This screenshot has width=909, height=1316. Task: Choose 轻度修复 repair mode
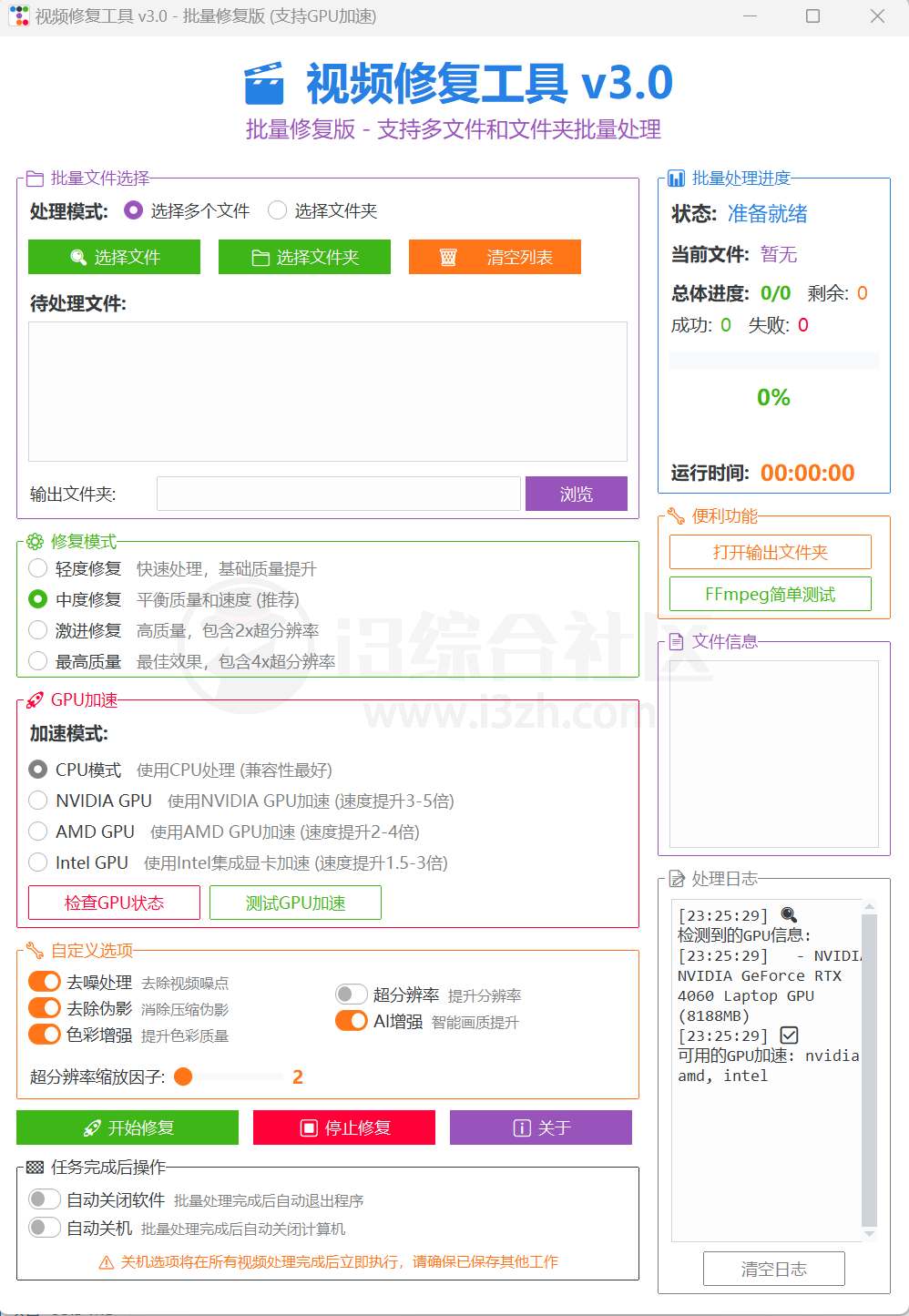(38, 569)
